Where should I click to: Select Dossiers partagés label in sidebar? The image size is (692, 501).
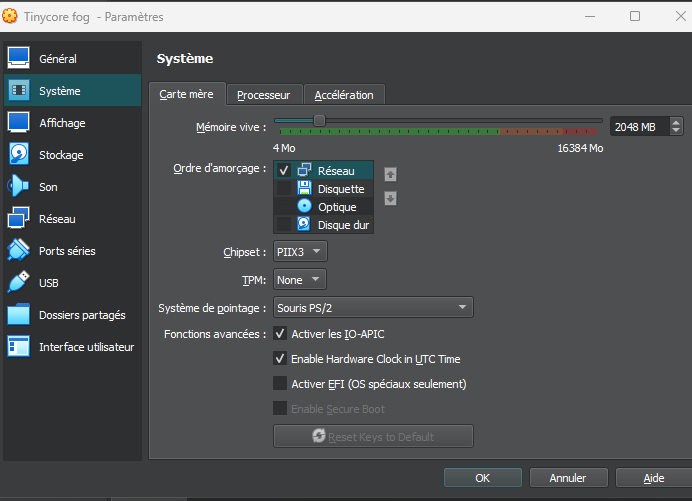[82, 315]
